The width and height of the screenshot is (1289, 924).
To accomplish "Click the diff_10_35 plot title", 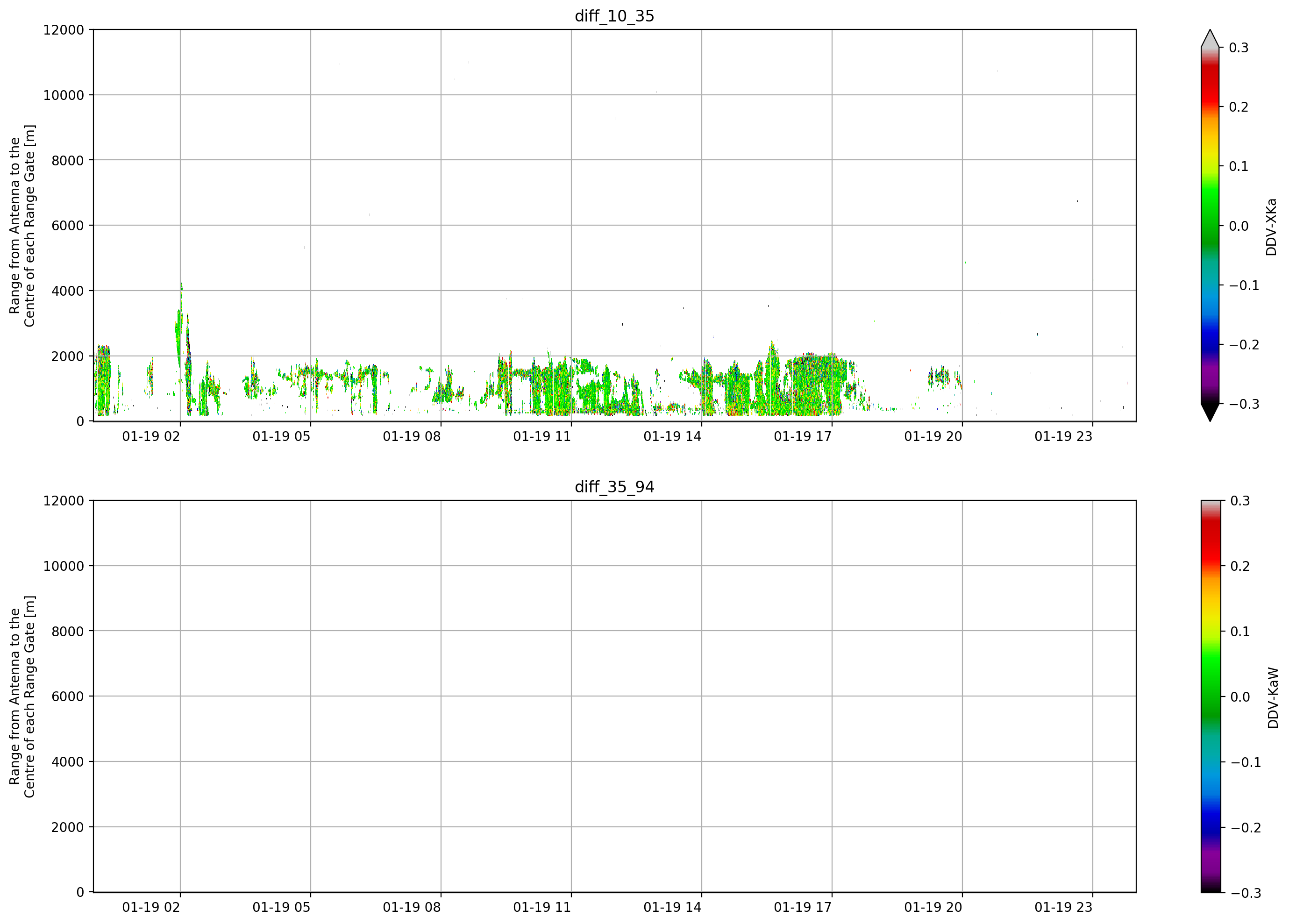I will point(614,16).
